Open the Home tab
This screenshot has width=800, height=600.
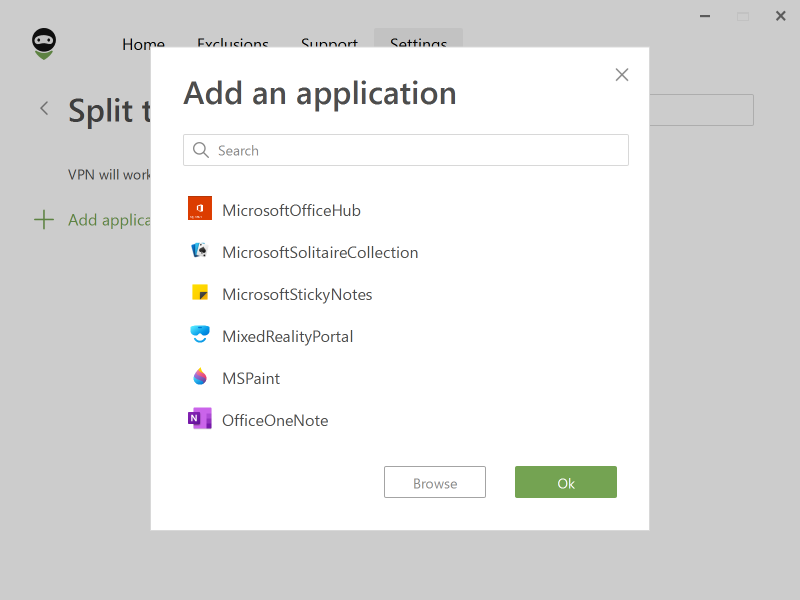point(143,42)
